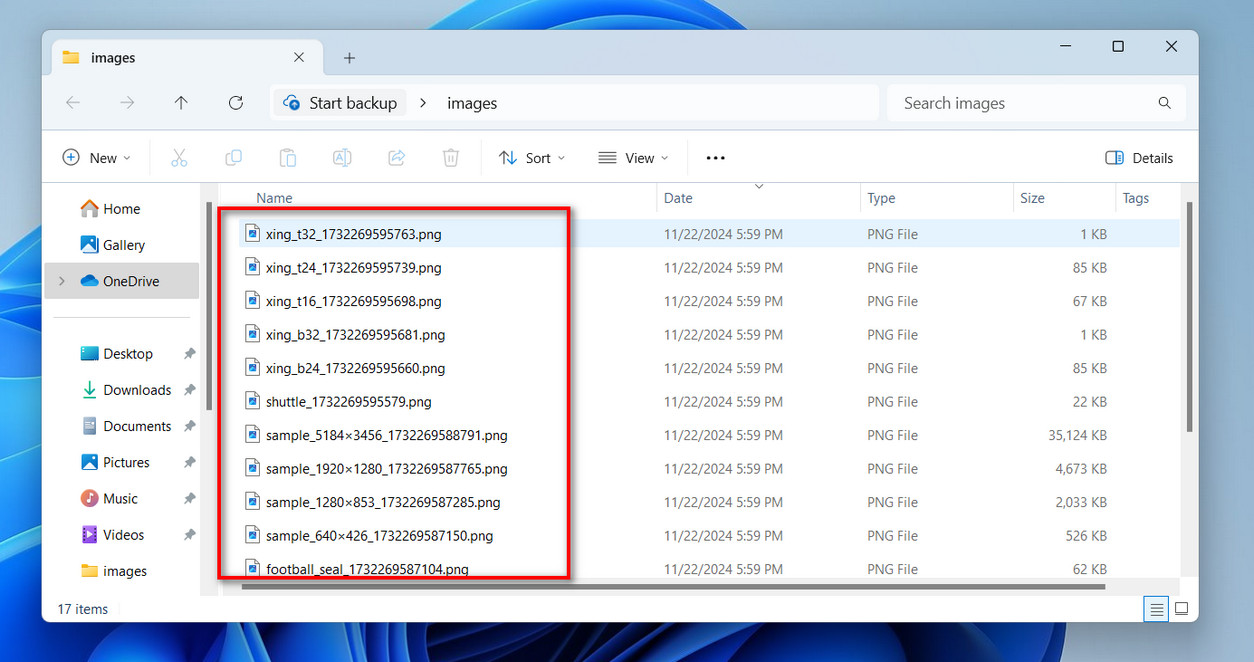Select file sample_1920×1280_1732269587765.png
Viewport: 1254px width, 662px height.
coord(387,468)
